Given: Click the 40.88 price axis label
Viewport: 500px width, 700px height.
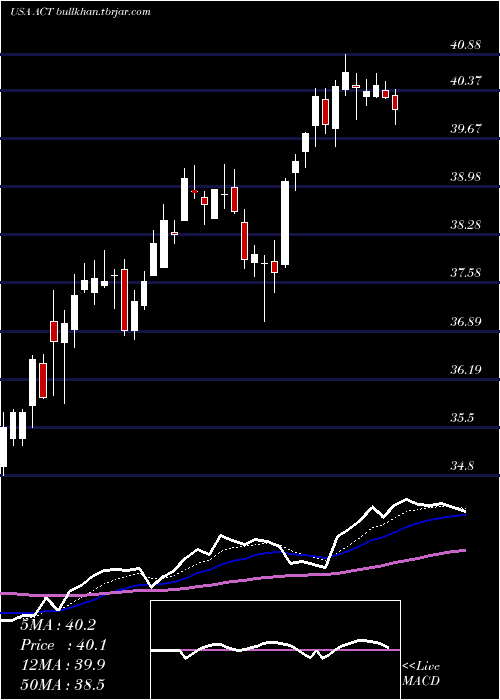Looking at the screenshot, I should pos(466,45).
